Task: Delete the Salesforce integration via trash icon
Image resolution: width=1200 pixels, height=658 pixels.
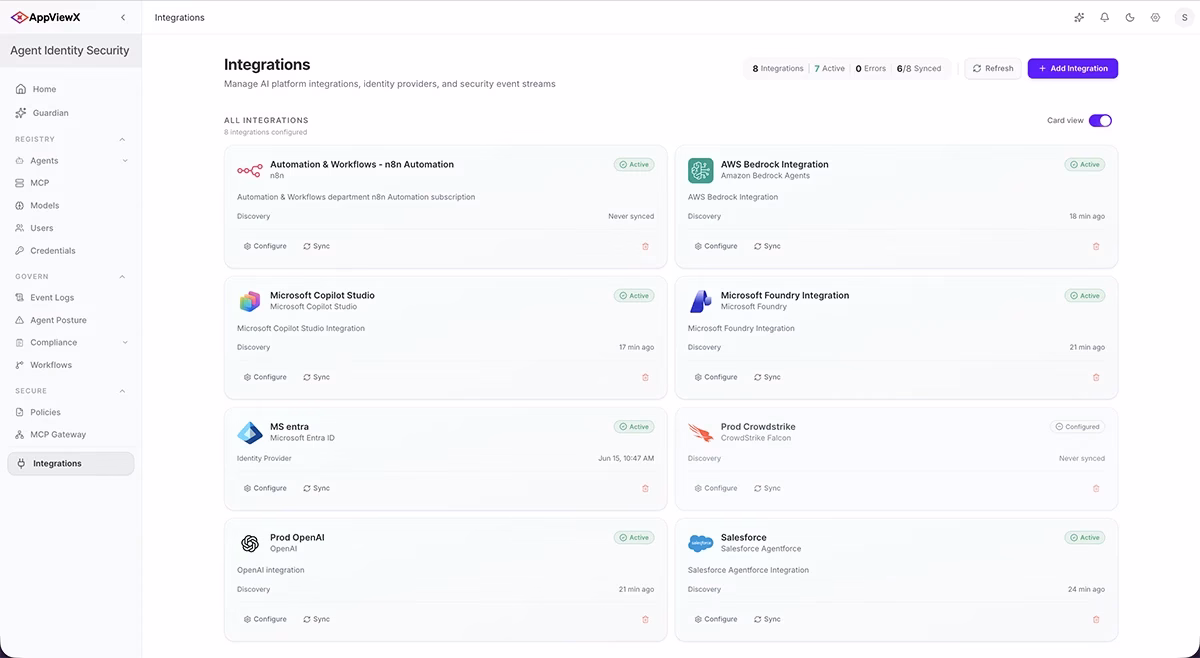Action: pos(1096,619)
